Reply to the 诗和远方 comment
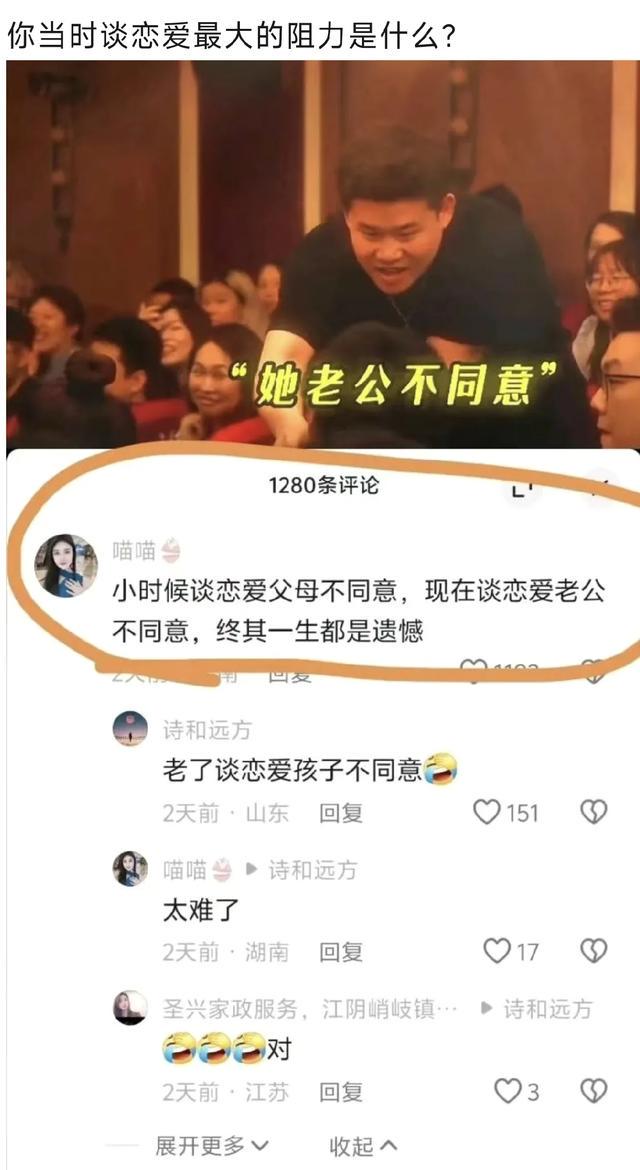The image size is (640, 1170). 341,812
